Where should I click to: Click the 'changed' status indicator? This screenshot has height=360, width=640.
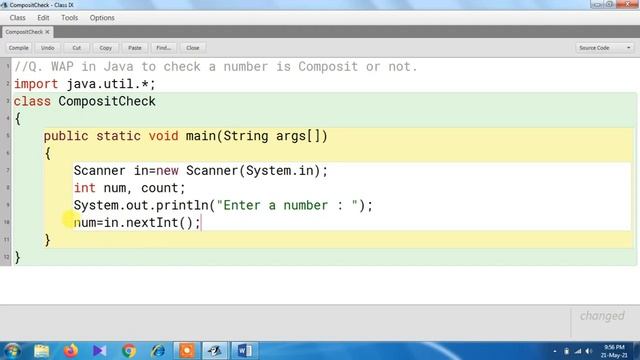tap(602, 316)
